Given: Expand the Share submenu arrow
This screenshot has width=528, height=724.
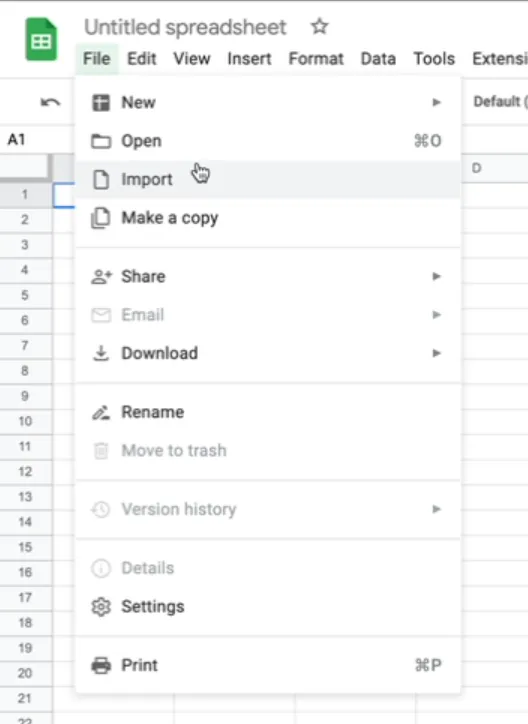Looking at the screenshot, I should (436, 276).
